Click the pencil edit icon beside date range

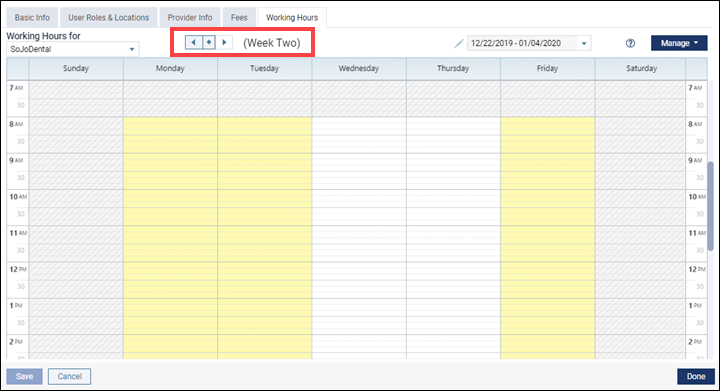point(458,44)
